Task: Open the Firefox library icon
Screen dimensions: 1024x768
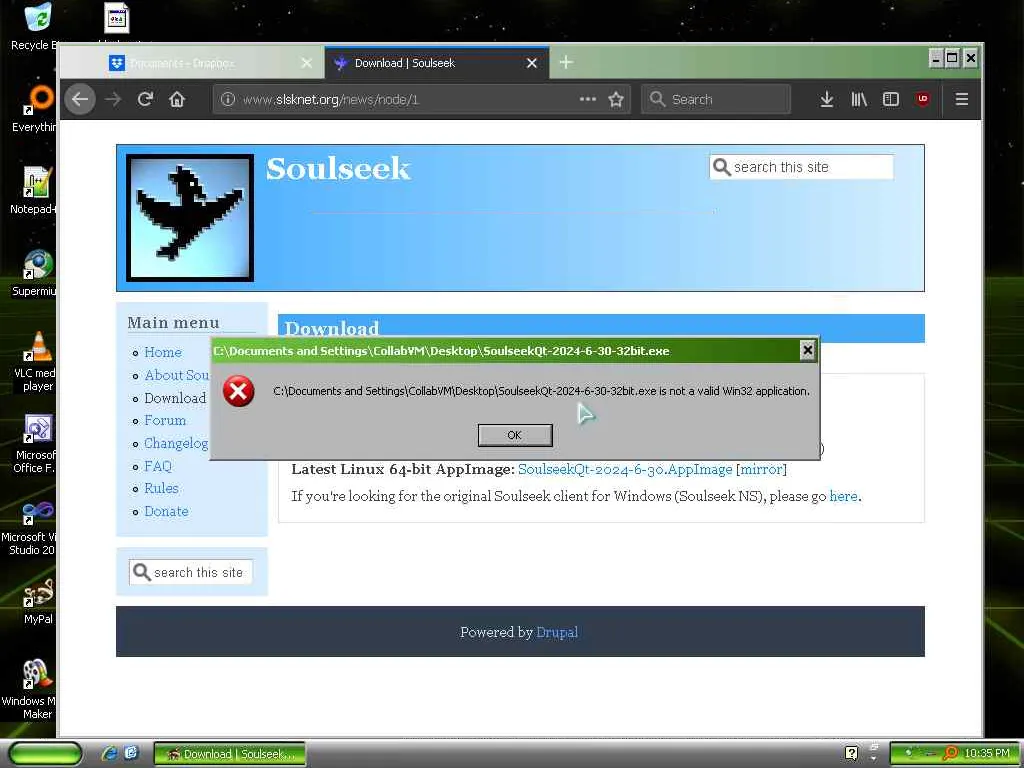Action: coord(859,99)
